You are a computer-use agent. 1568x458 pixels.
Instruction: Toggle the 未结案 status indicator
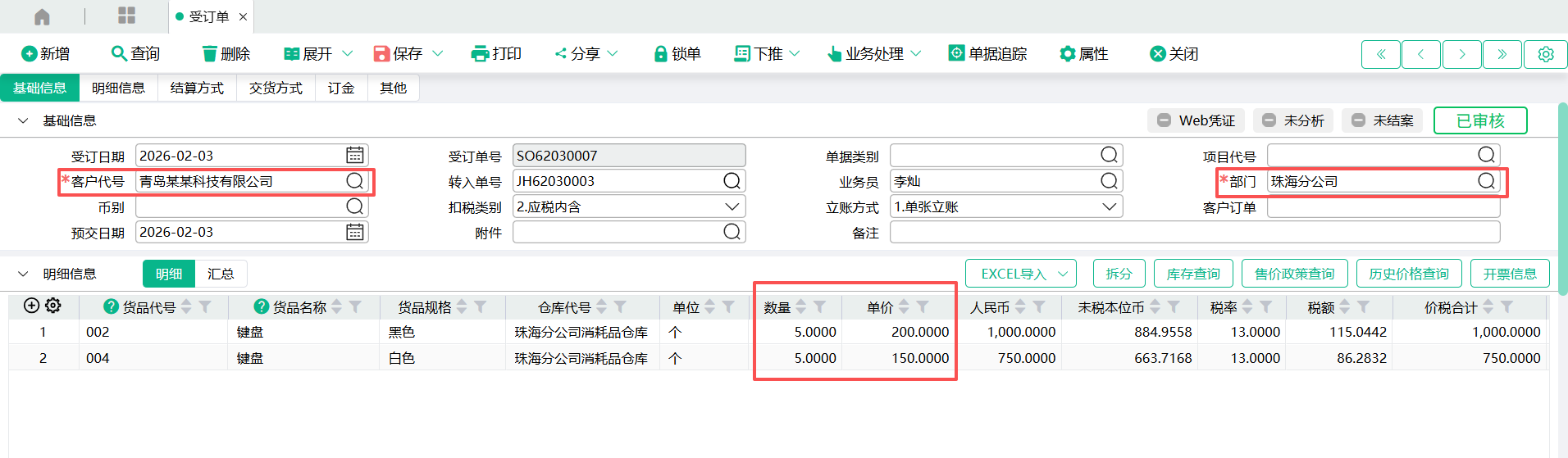[x=1383, y=120]
